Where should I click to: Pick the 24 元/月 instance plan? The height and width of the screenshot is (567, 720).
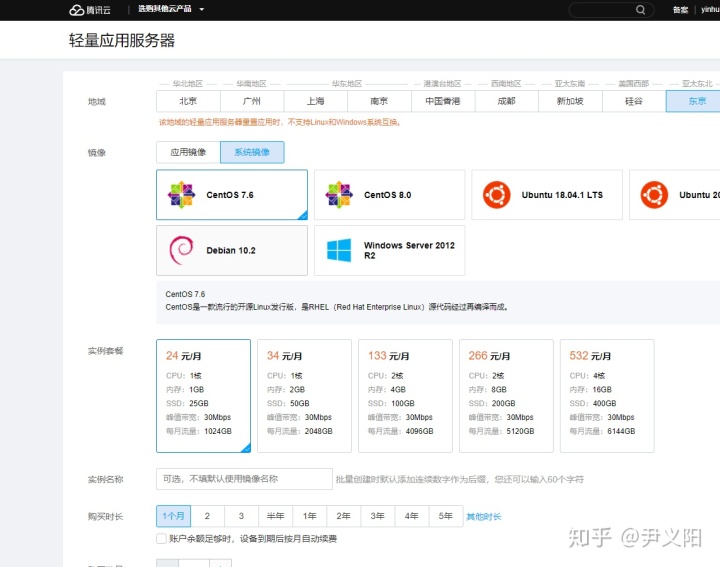(x=203, y=396)
